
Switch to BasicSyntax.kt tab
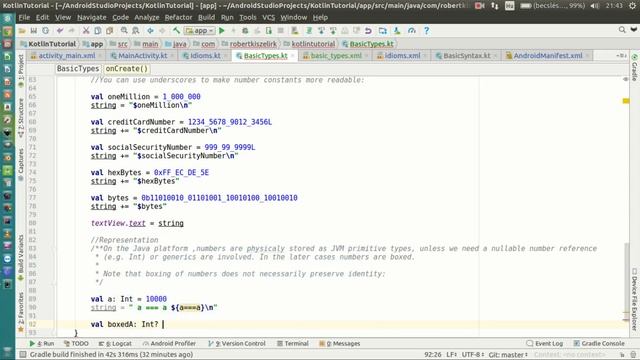[467, 56]
